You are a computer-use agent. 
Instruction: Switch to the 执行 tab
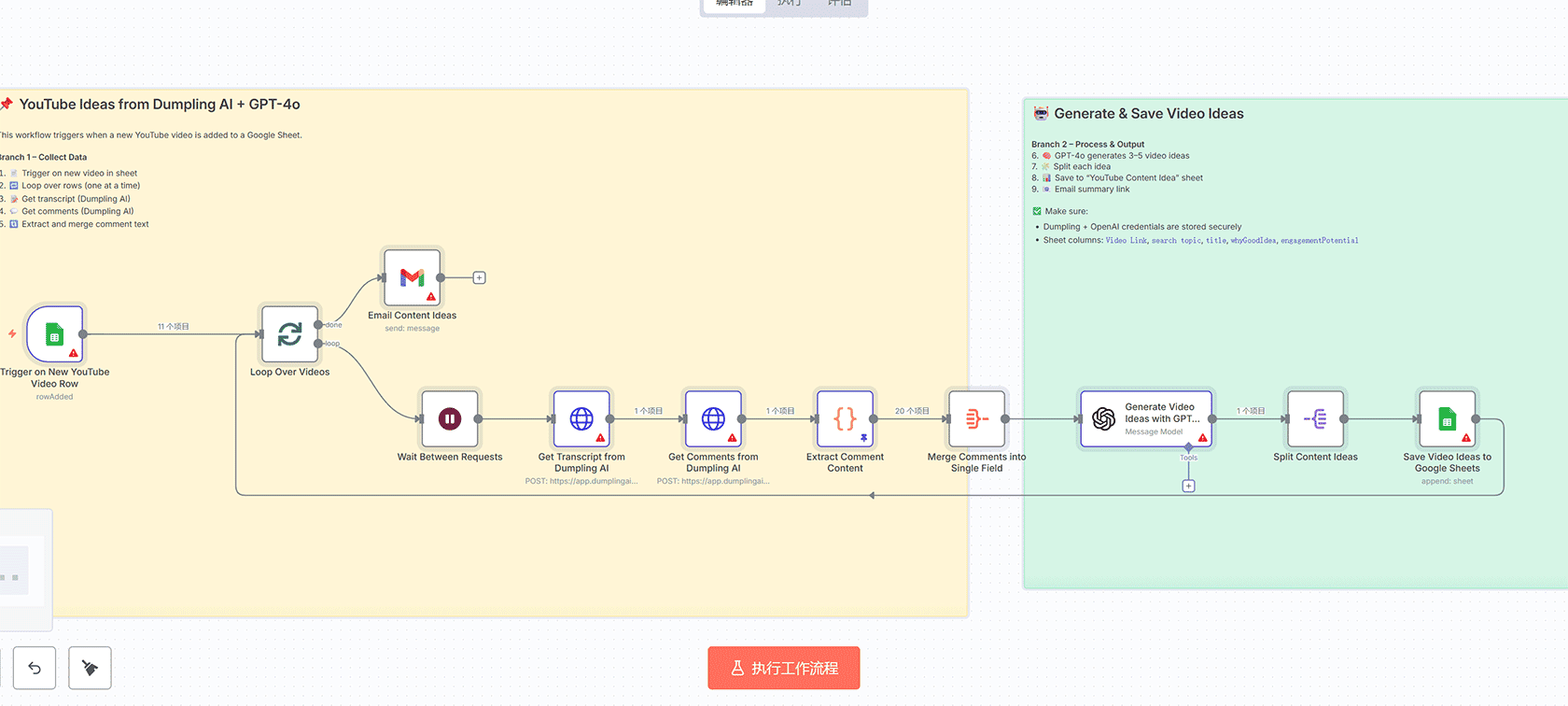(790, 4)
